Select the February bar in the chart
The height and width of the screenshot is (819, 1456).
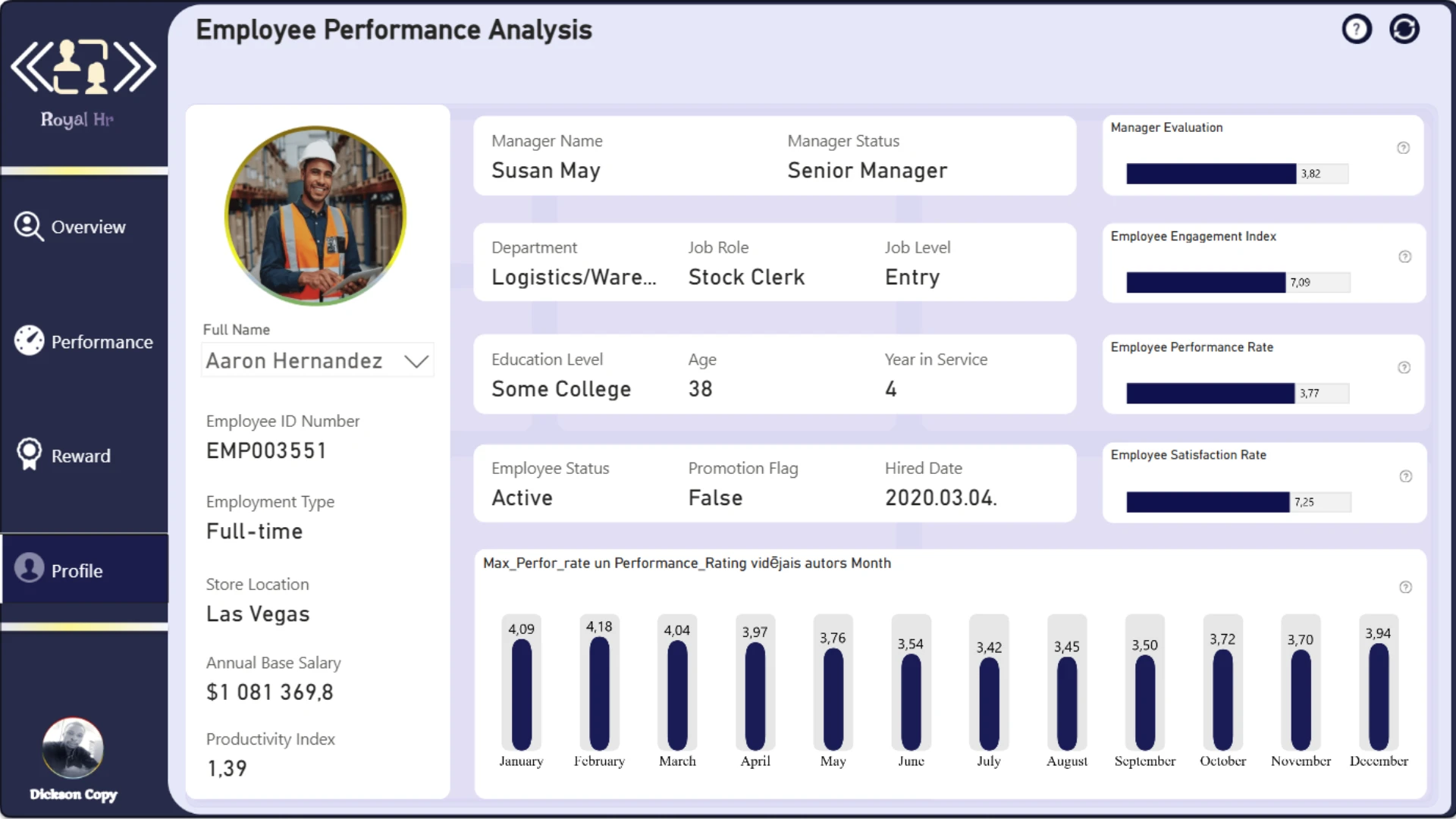[599, 694]
